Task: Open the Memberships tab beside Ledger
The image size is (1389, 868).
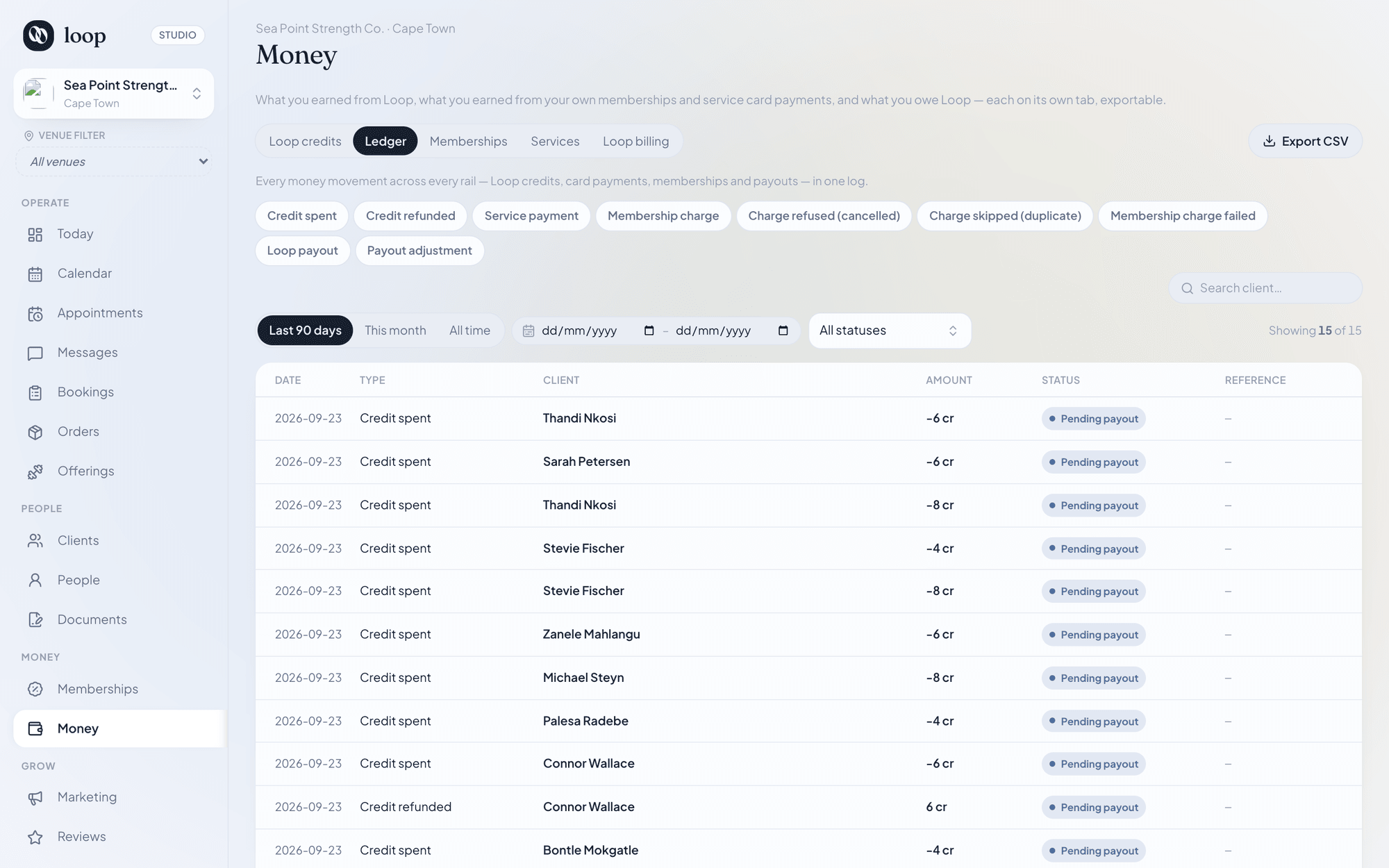Action: click(x=468, y=142)
